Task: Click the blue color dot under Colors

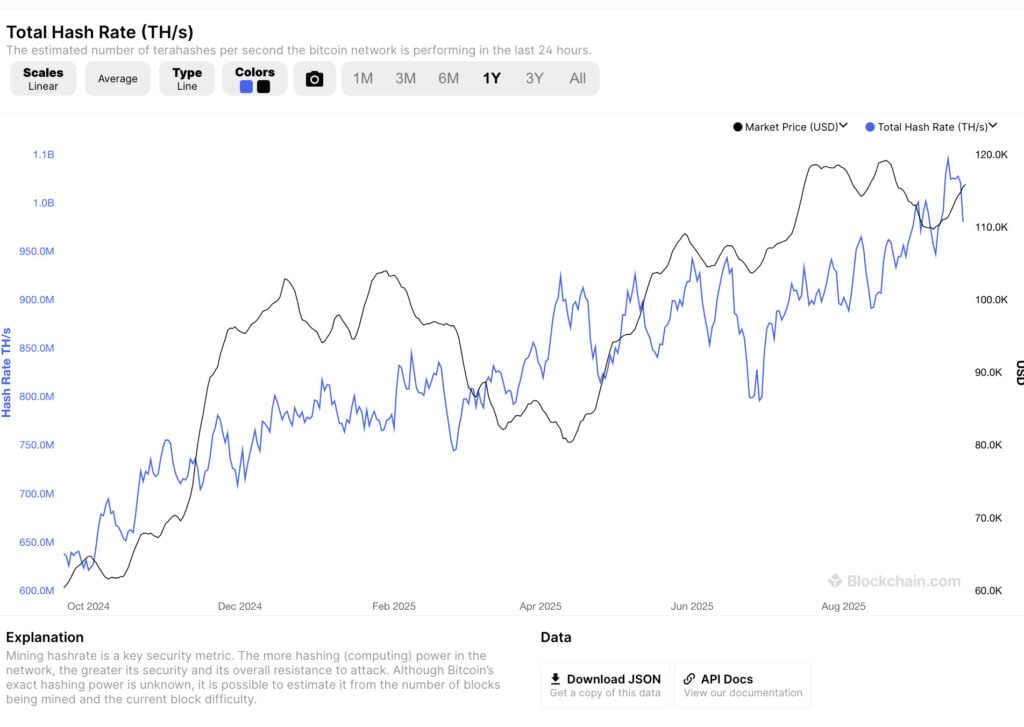Action: tap(245, 87)
